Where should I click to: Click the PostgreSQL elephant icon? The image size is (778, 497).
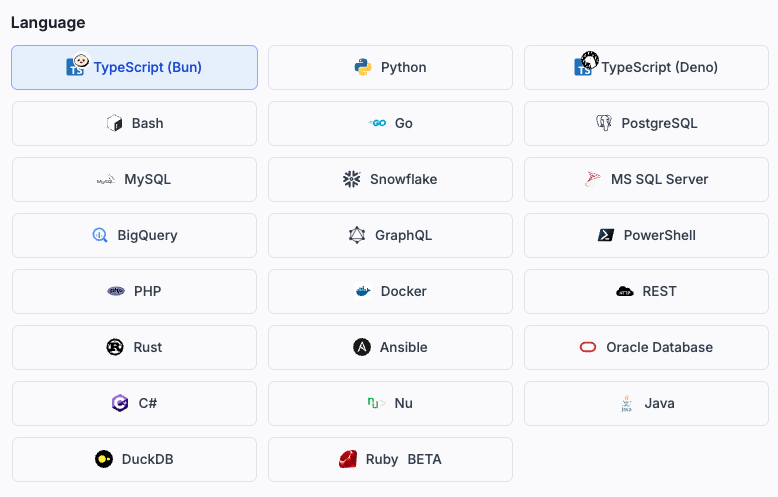[x=604, y=123]
